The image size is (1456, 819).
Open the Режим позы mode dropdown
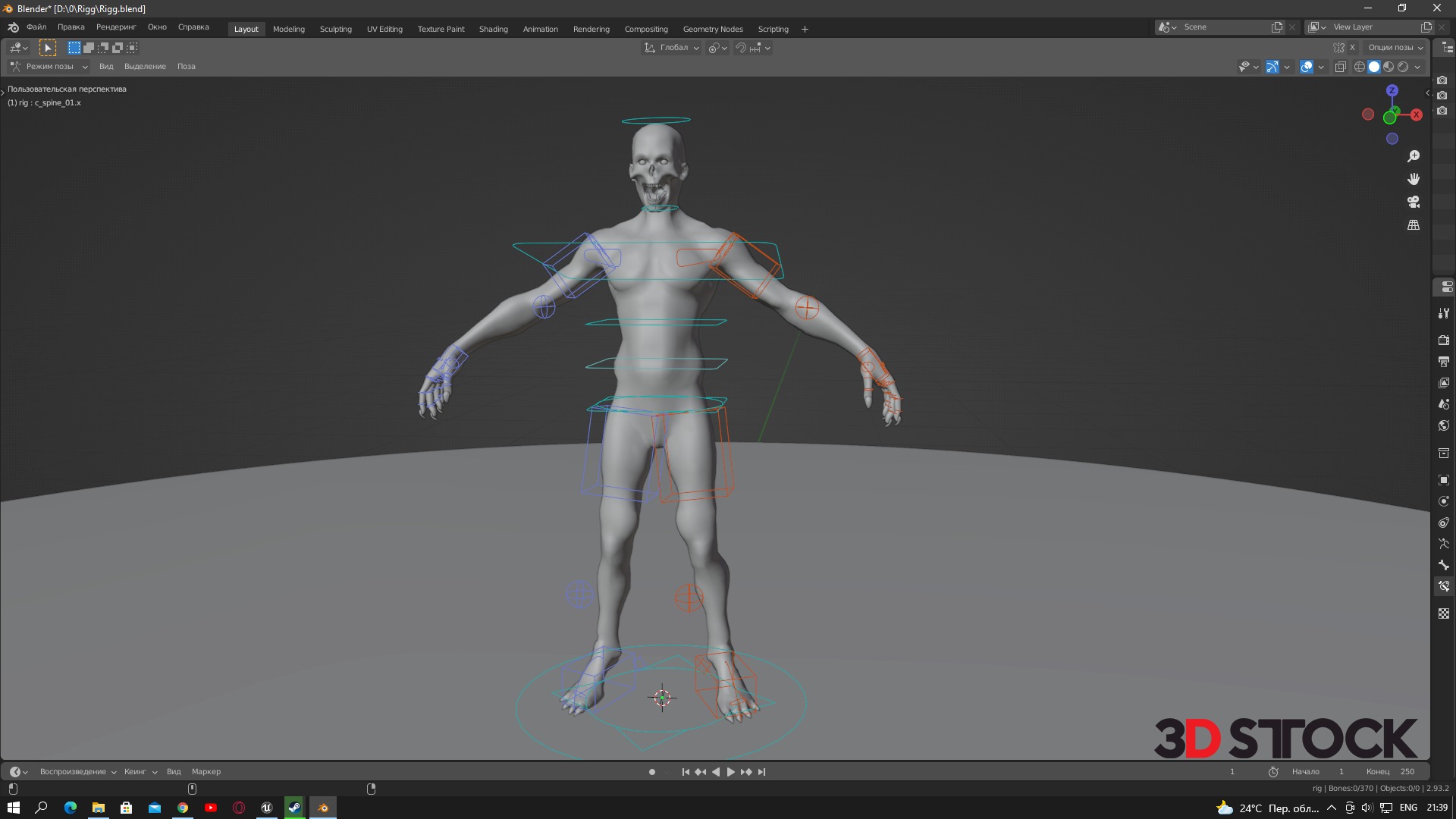[49, 67]
